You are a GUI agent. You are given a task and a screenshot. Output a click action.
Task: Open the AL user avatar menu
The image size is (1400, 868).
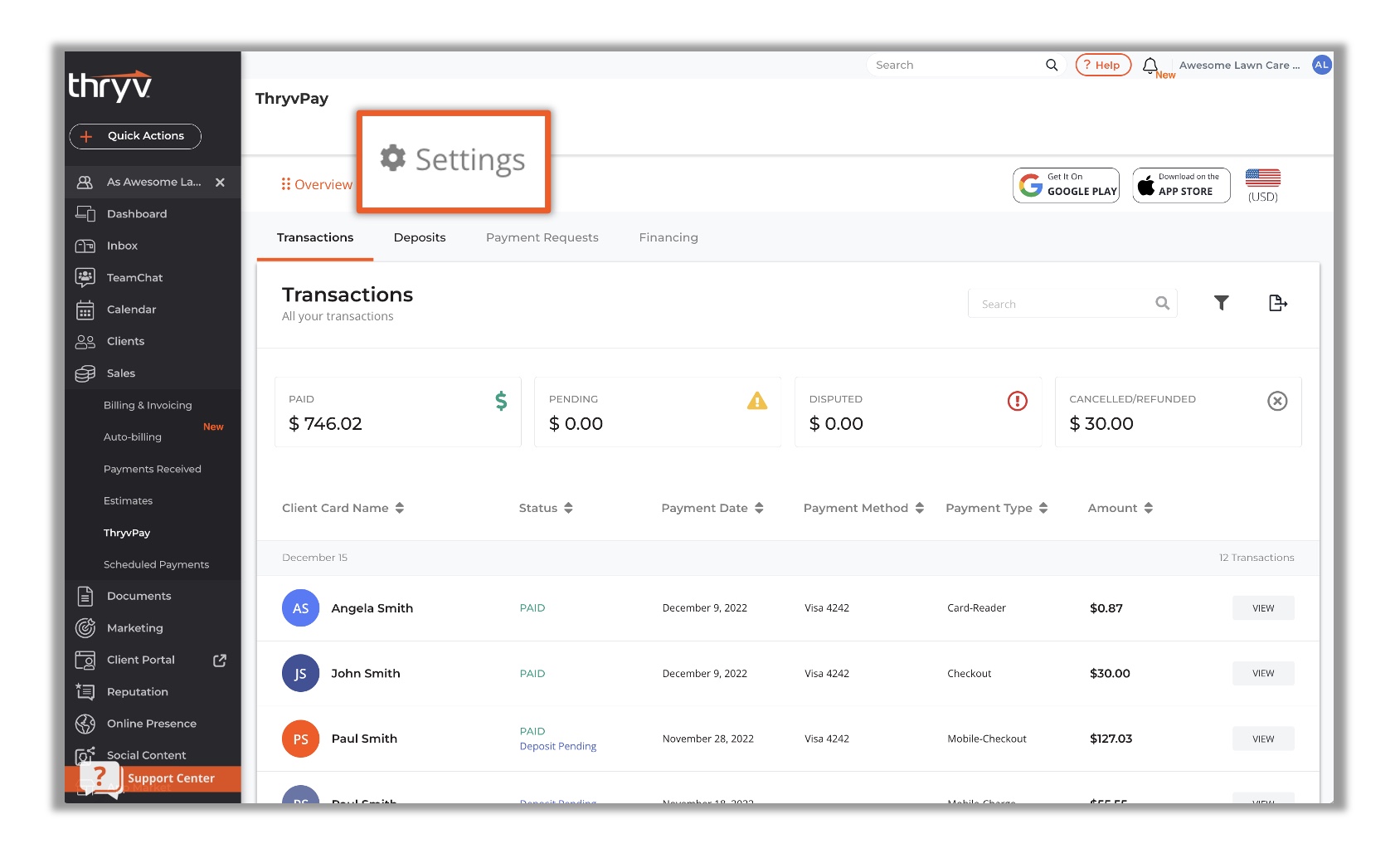(1322, 65)
